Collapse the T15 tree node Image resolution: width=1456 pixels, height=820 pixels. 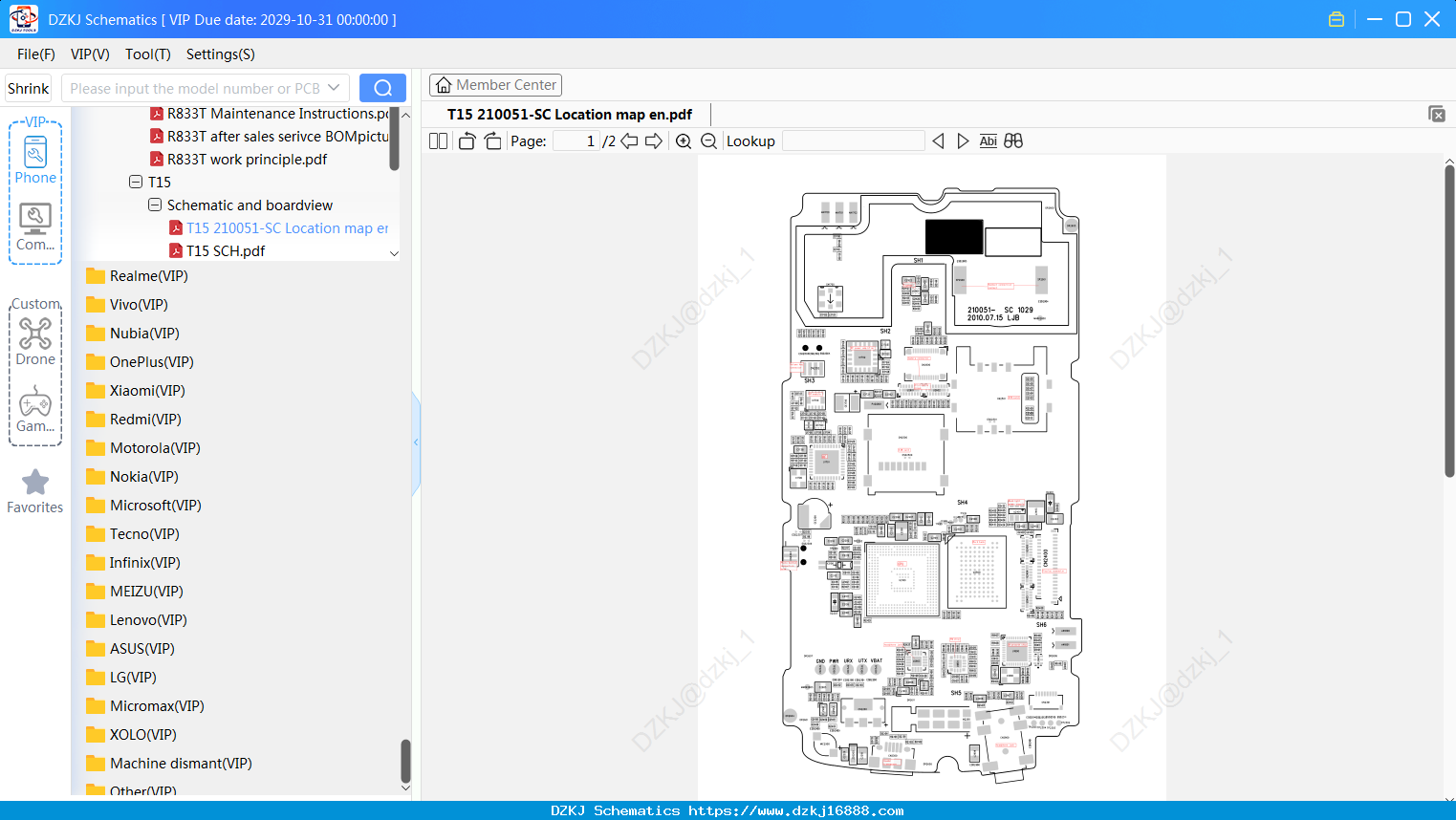click(x=136, y=182)
